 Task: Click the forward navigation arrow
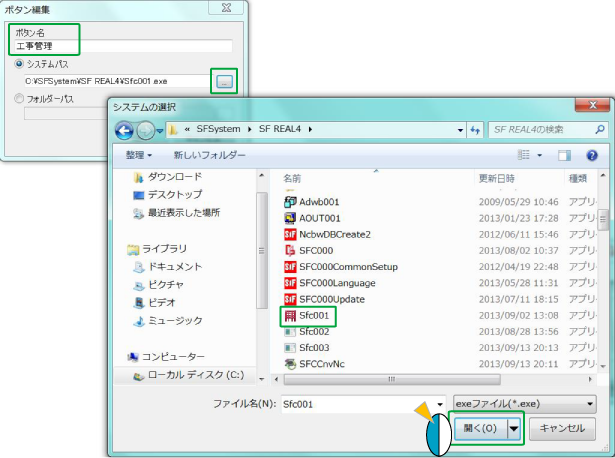[x=145, y=131]
